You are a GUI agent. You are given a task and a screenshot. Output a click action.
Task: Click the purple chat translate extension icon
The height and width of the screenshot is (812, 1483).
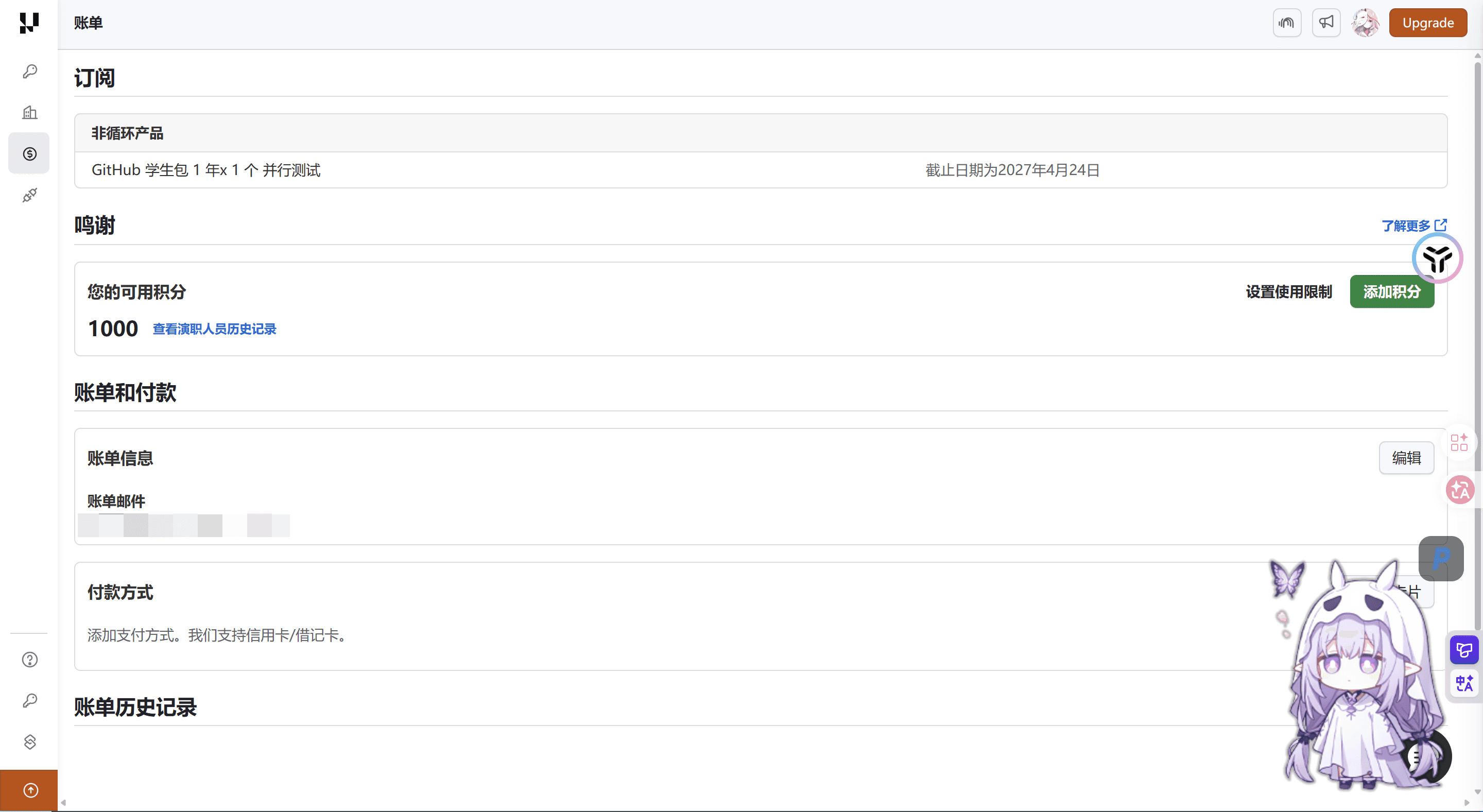pyautogui.click(x=1464, y=650)
